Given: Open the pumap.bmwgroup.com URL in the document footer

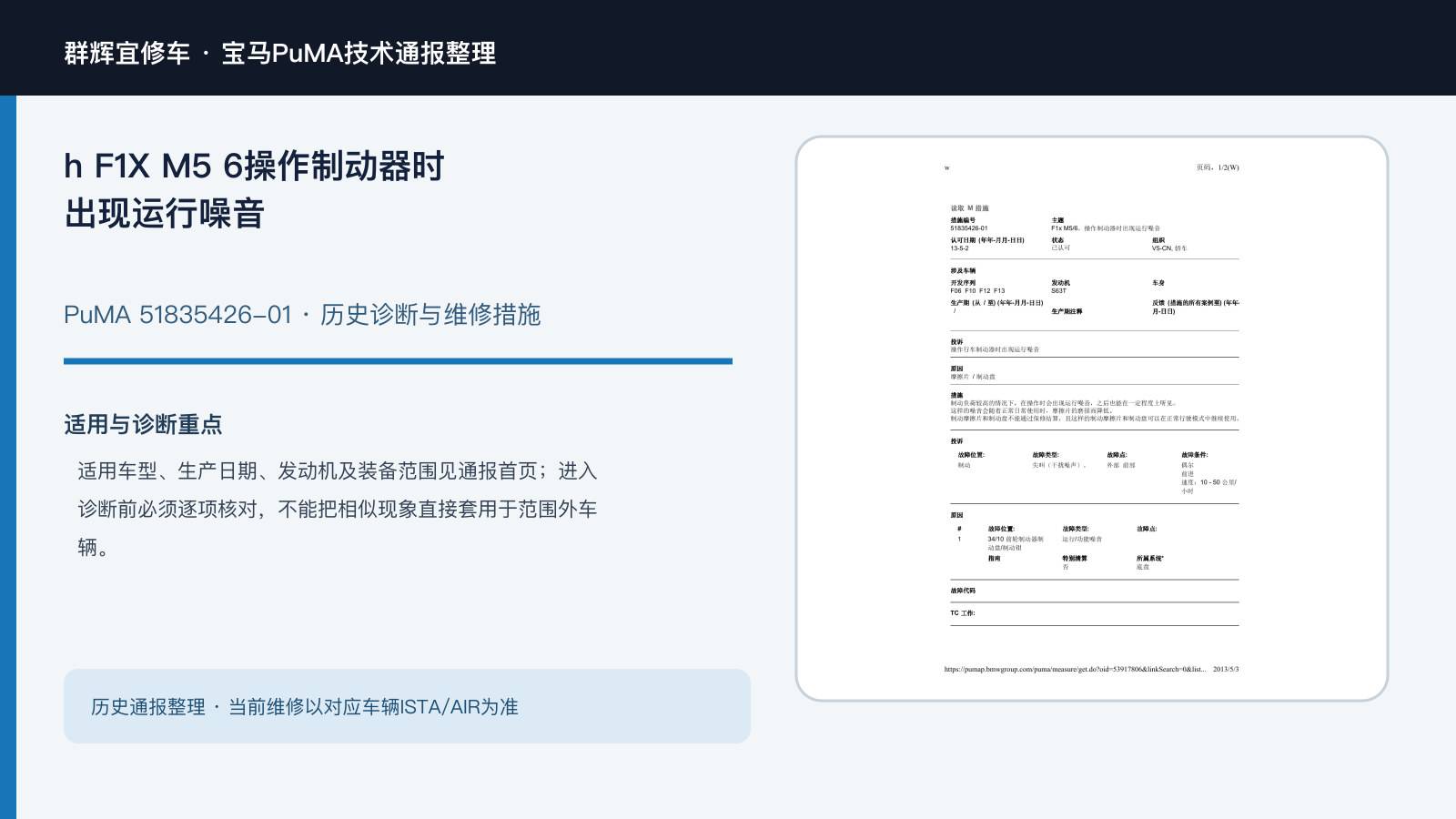Looking at the screenshot, I should [1075, 669].
